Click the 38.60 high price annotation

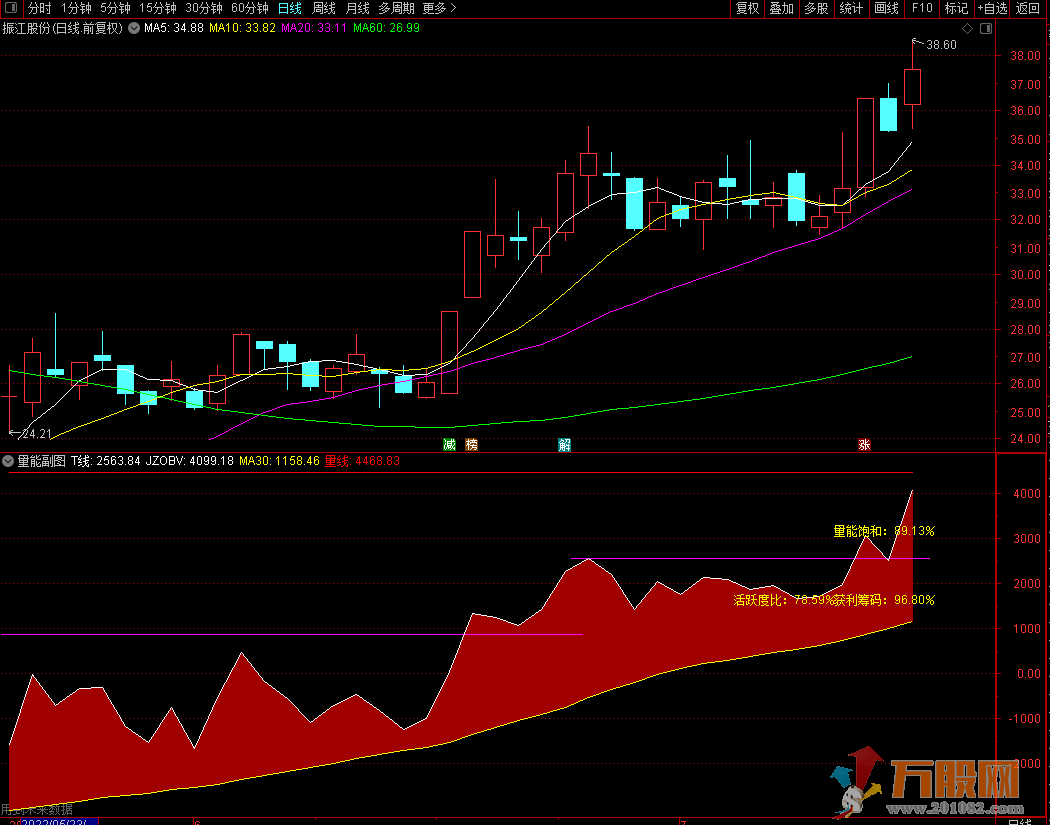click(x=942, y=45)
